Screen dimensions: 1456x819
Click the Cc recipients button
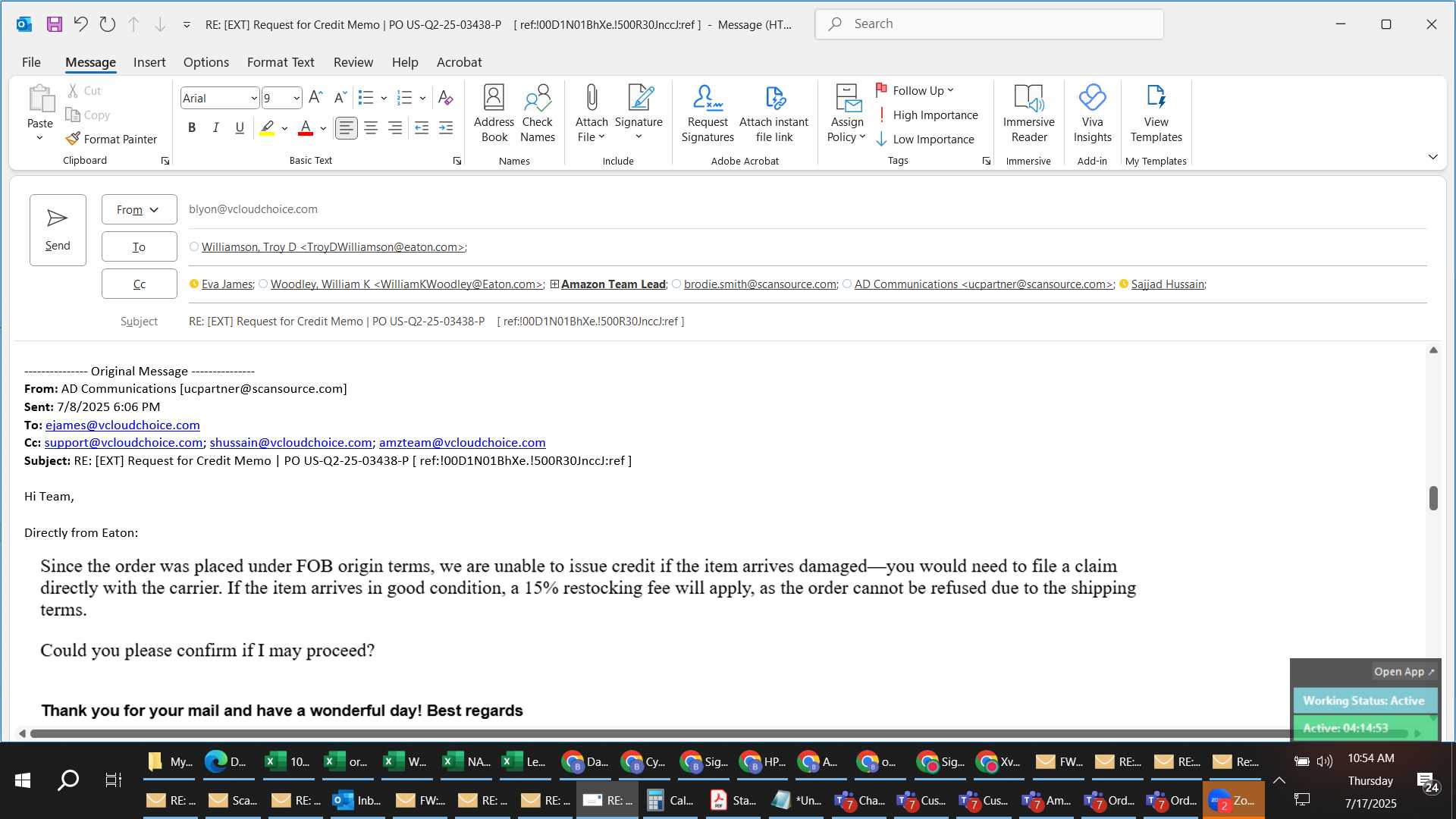click(139, 284)
